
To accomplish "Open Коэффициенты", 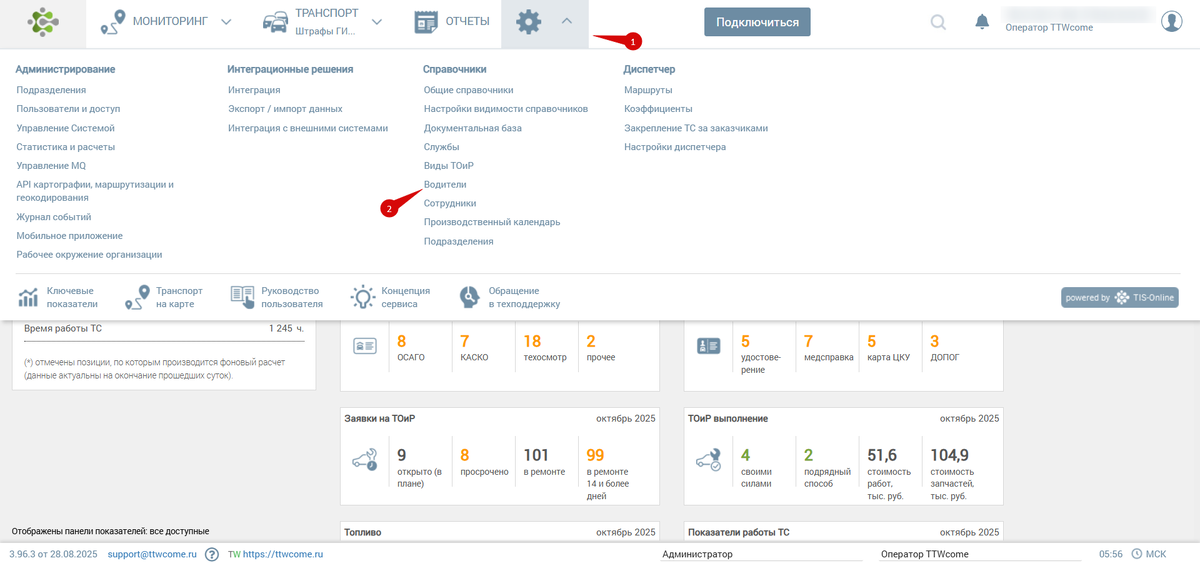I will pyautogui.click(x=658, y=109).
